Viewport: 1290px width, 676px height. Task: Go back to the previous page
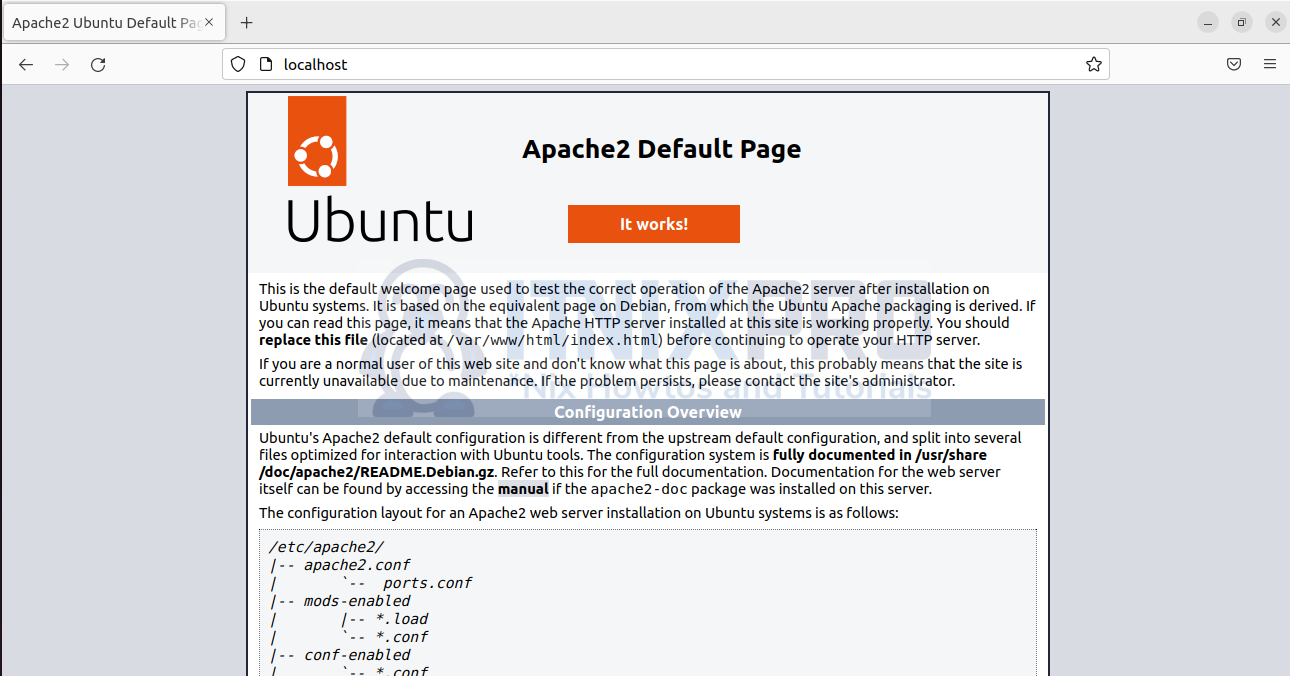coord(26,64)
